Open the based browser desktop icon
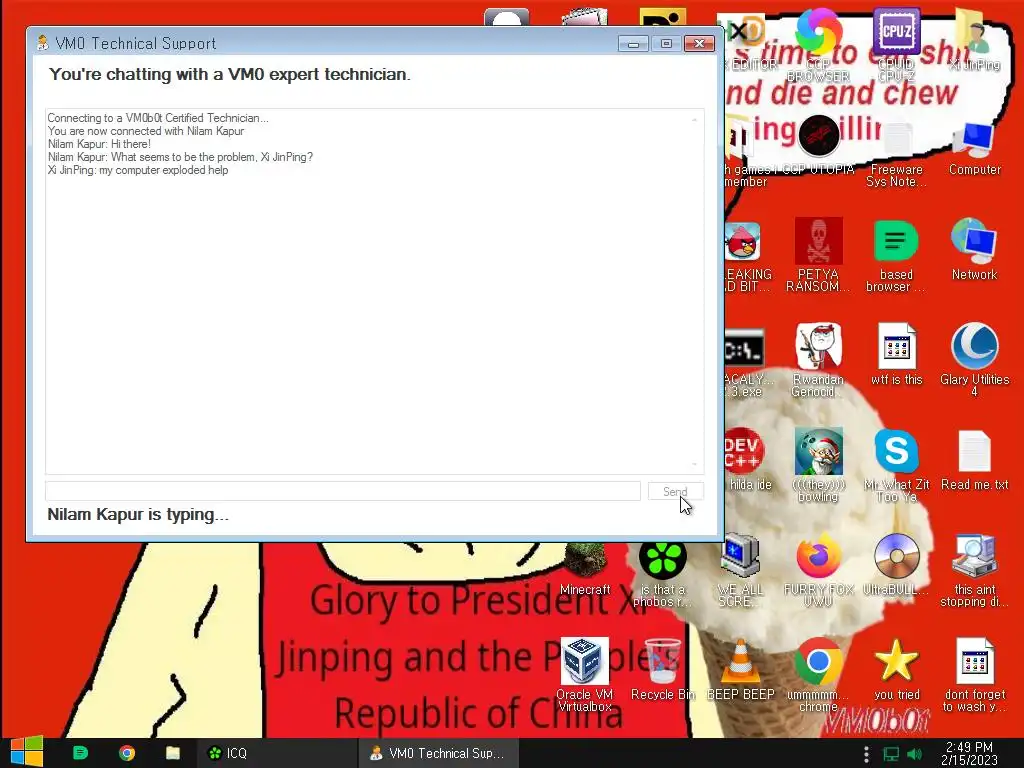The image size is (1024, 768). tap(896, 256)
